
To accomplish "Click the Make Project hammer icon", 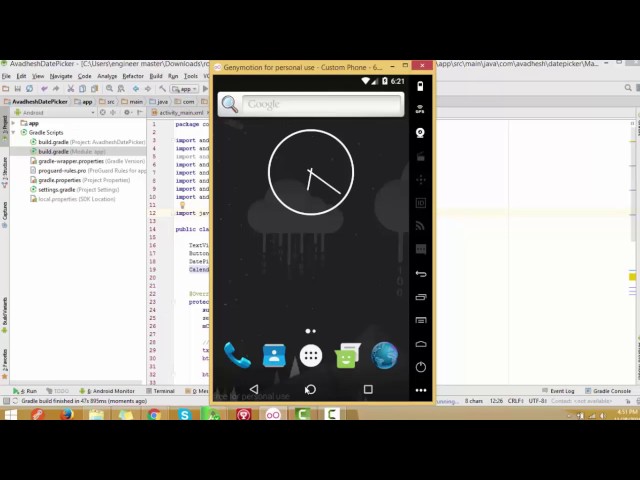I will [162, 88].
